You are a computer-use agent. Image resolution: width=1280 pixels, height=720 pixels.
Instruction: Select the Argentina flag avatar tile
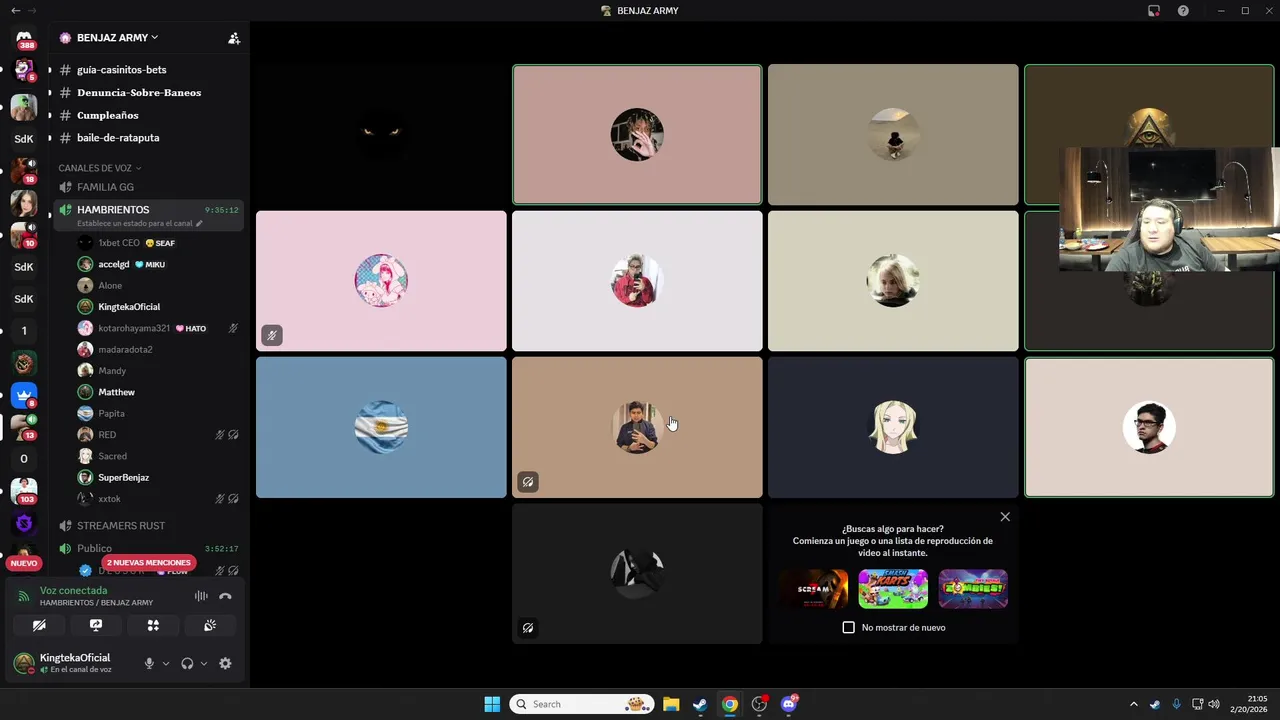[x=381, y=427]
